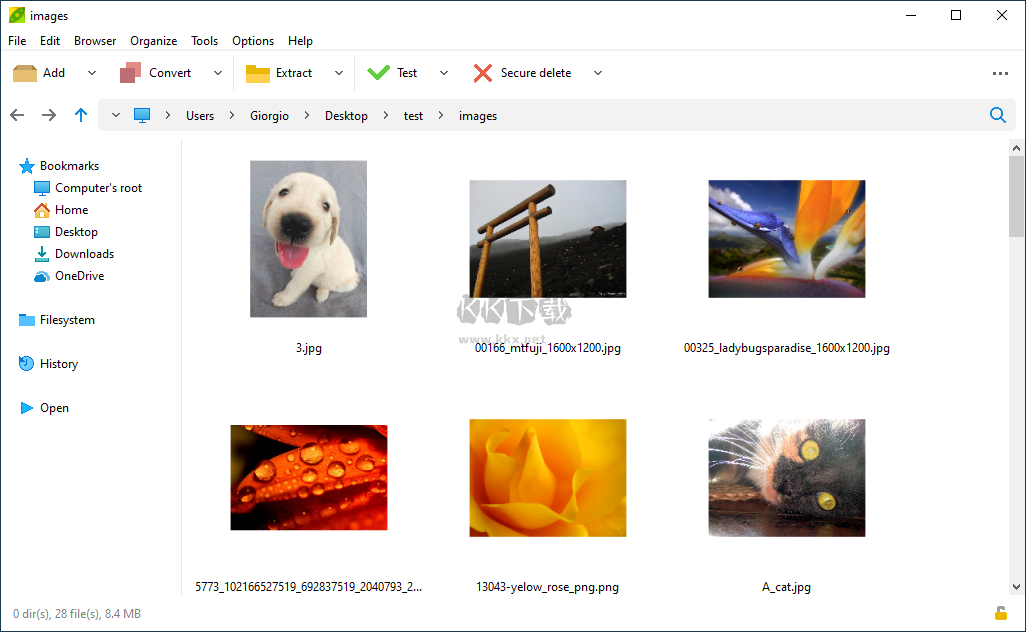This screenshot has height=632, width=1026.
Task: Click the Convert toolbar icon
Action: 131,73
